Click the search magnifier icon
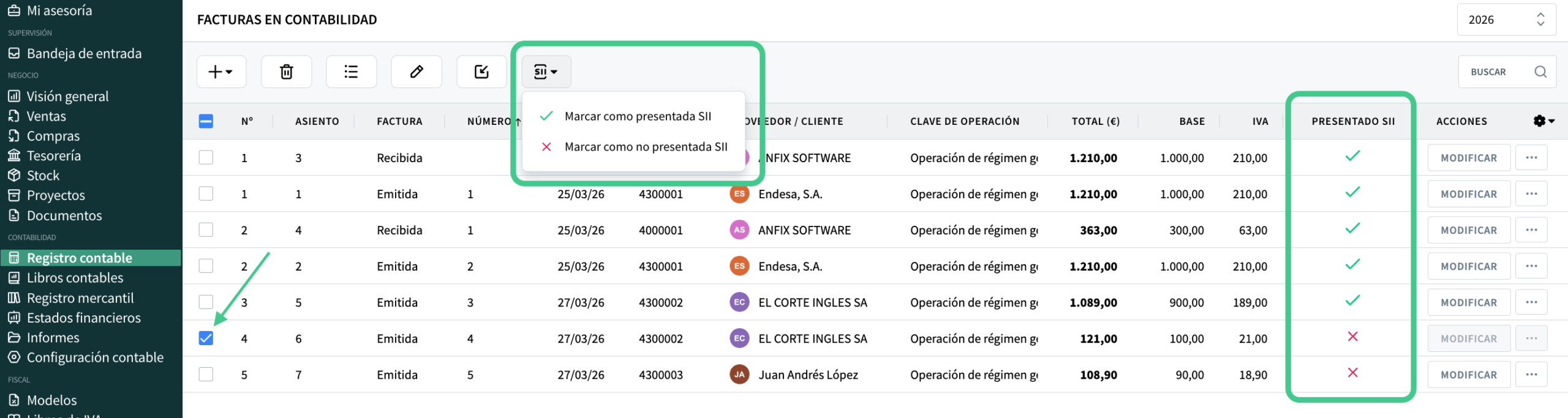The height and width of the screenshot is (418, 1568). (1540, 72)
